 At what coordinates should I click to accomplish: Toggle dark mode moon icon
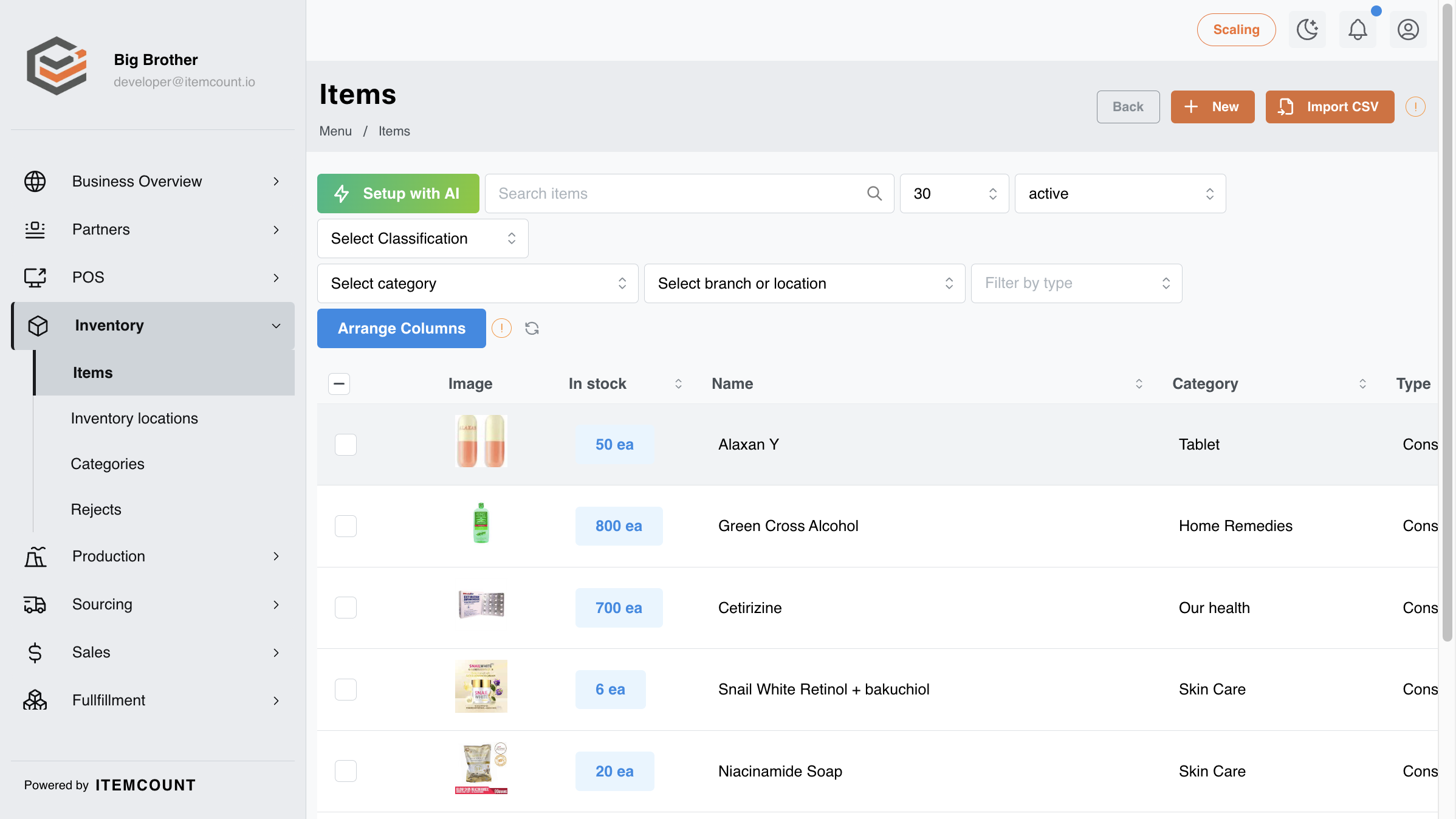(1307, 30)
